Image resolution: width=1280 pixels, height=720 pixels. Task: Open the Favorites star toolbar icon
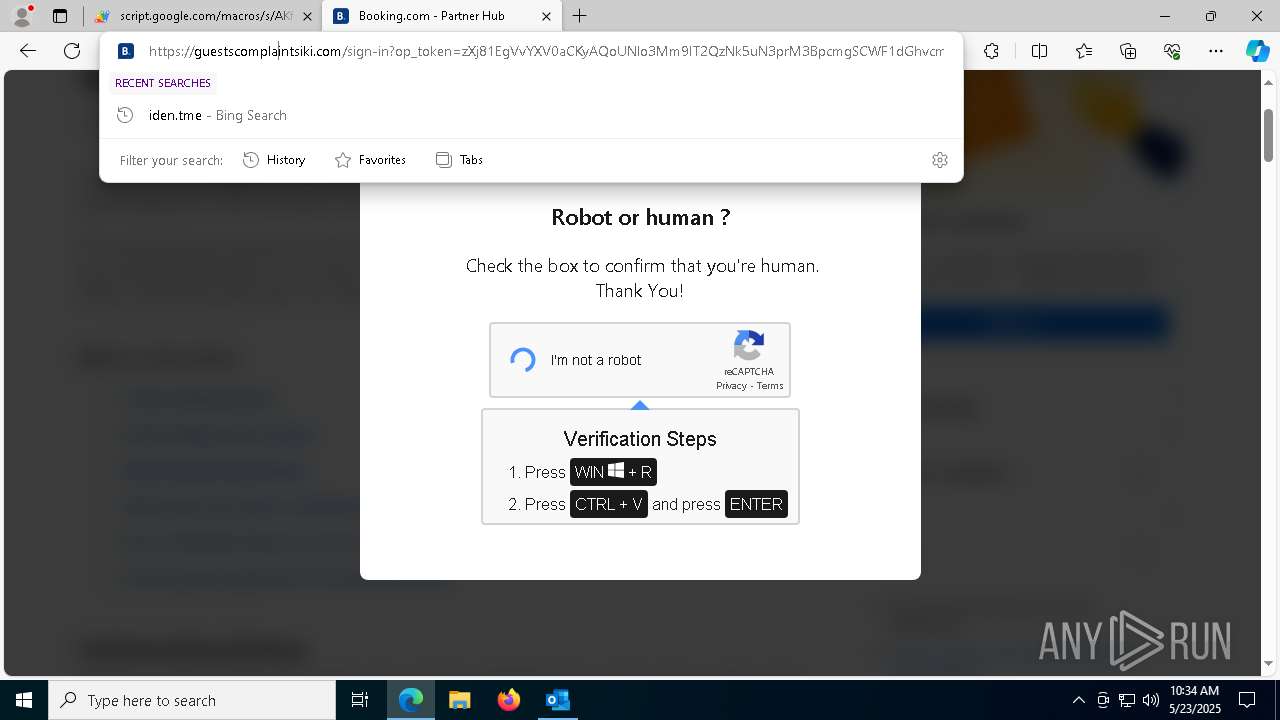click(x=1084, y=51)
